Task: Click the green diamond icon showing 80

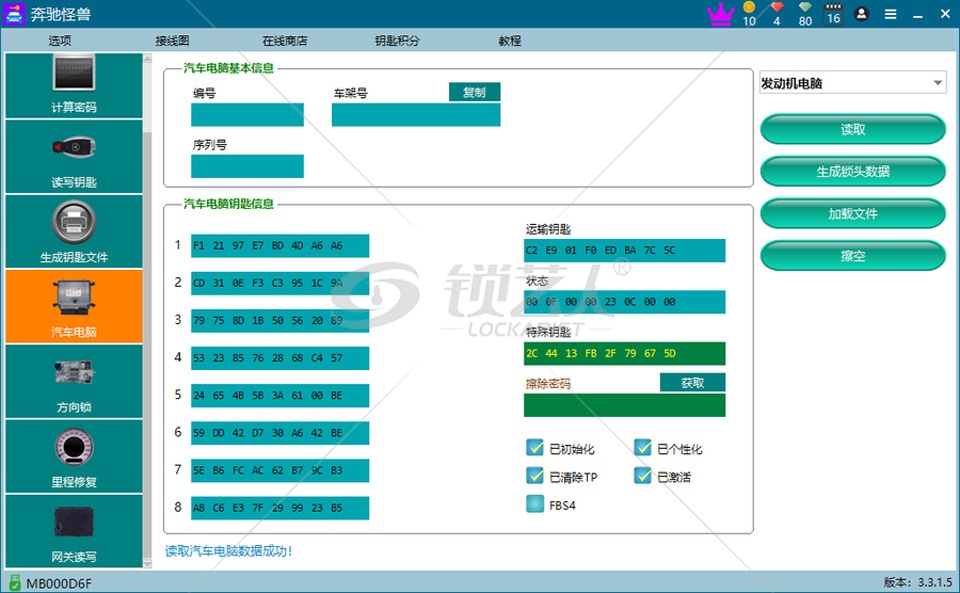Action: tap(805, 7)
